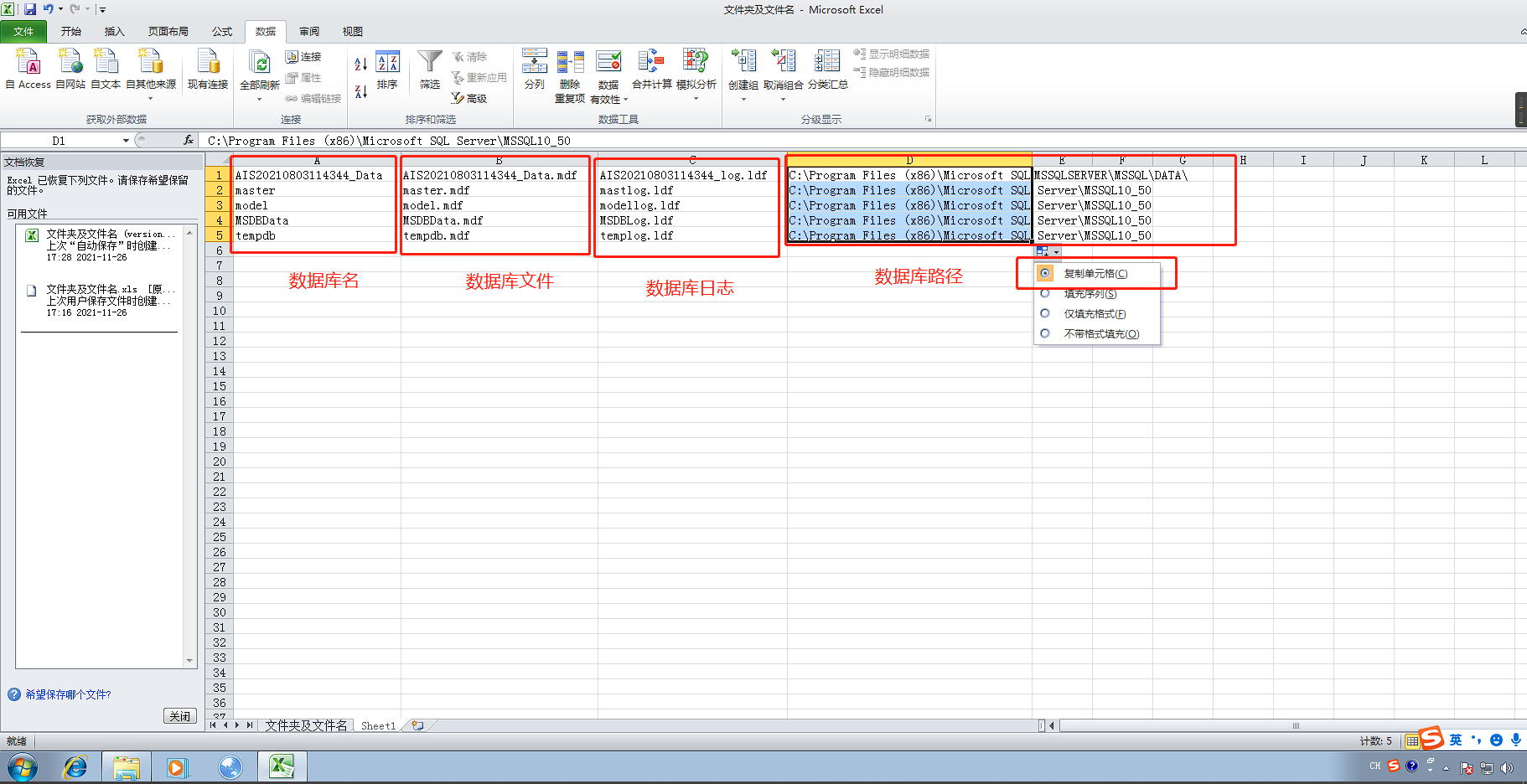Switch to the Review (审阅) tab
The height and width of the screenshot is (784, 1527).
[x=309, y=31]
